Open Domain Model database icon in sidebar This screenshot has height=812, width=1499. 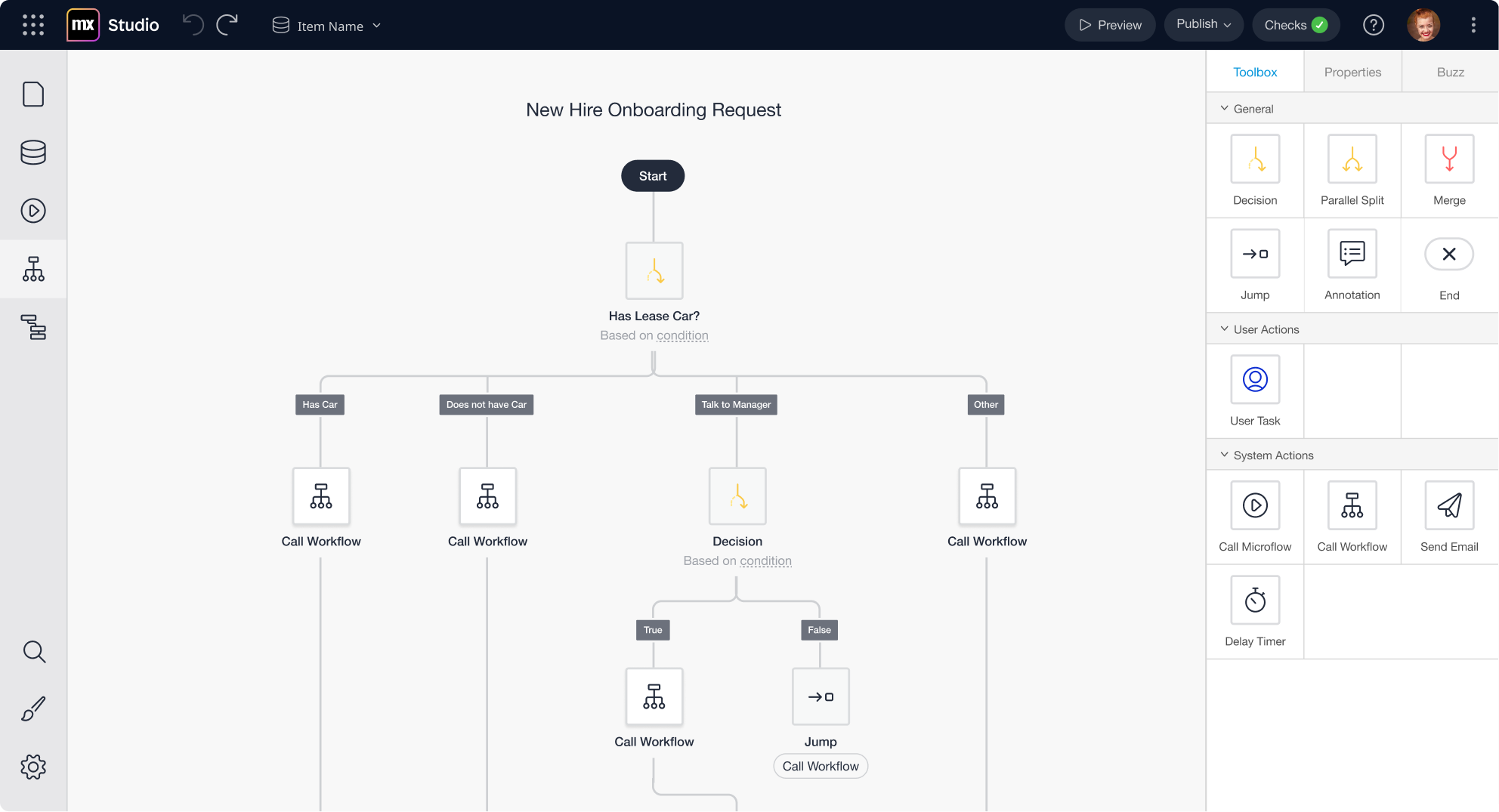point(33,153)
